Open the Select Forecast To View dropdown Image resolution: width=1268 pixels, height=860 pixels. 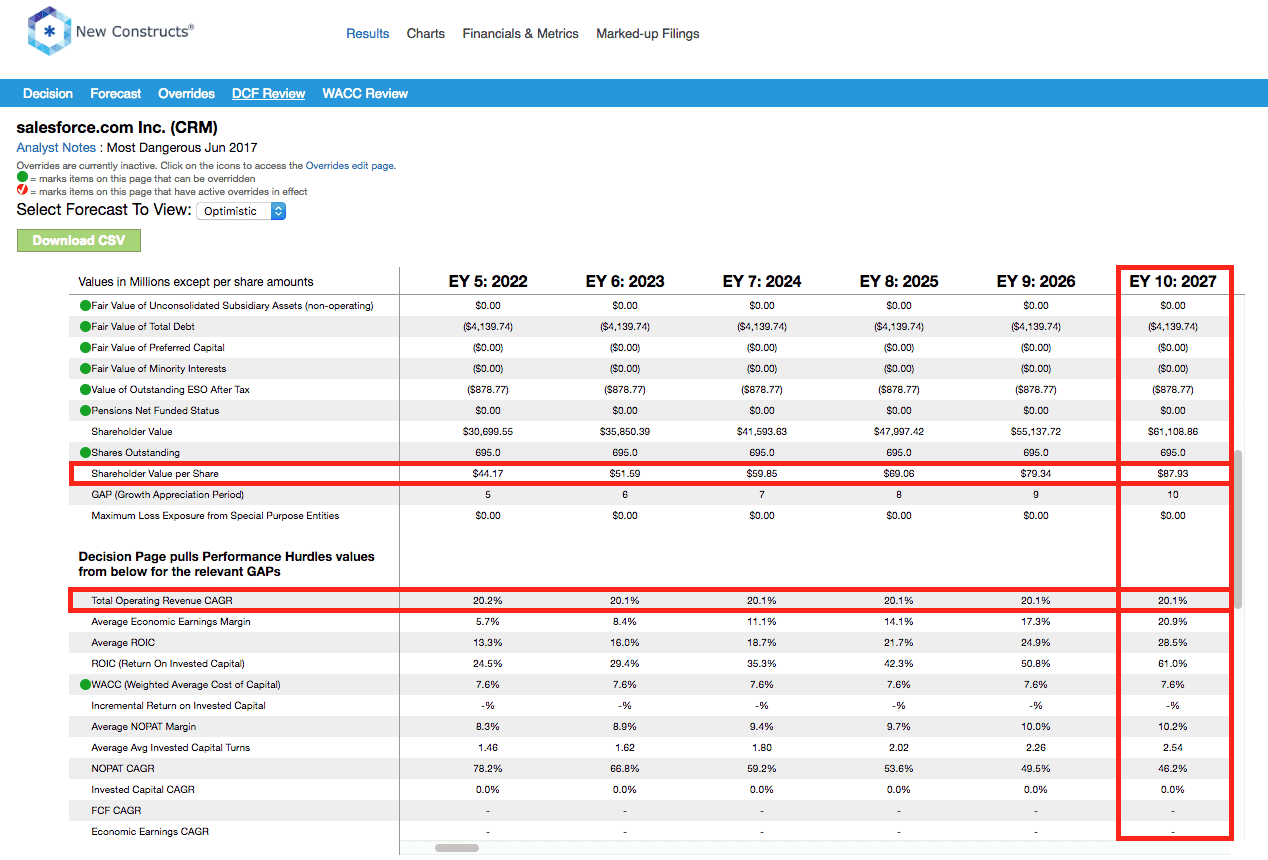click(241, 211)
